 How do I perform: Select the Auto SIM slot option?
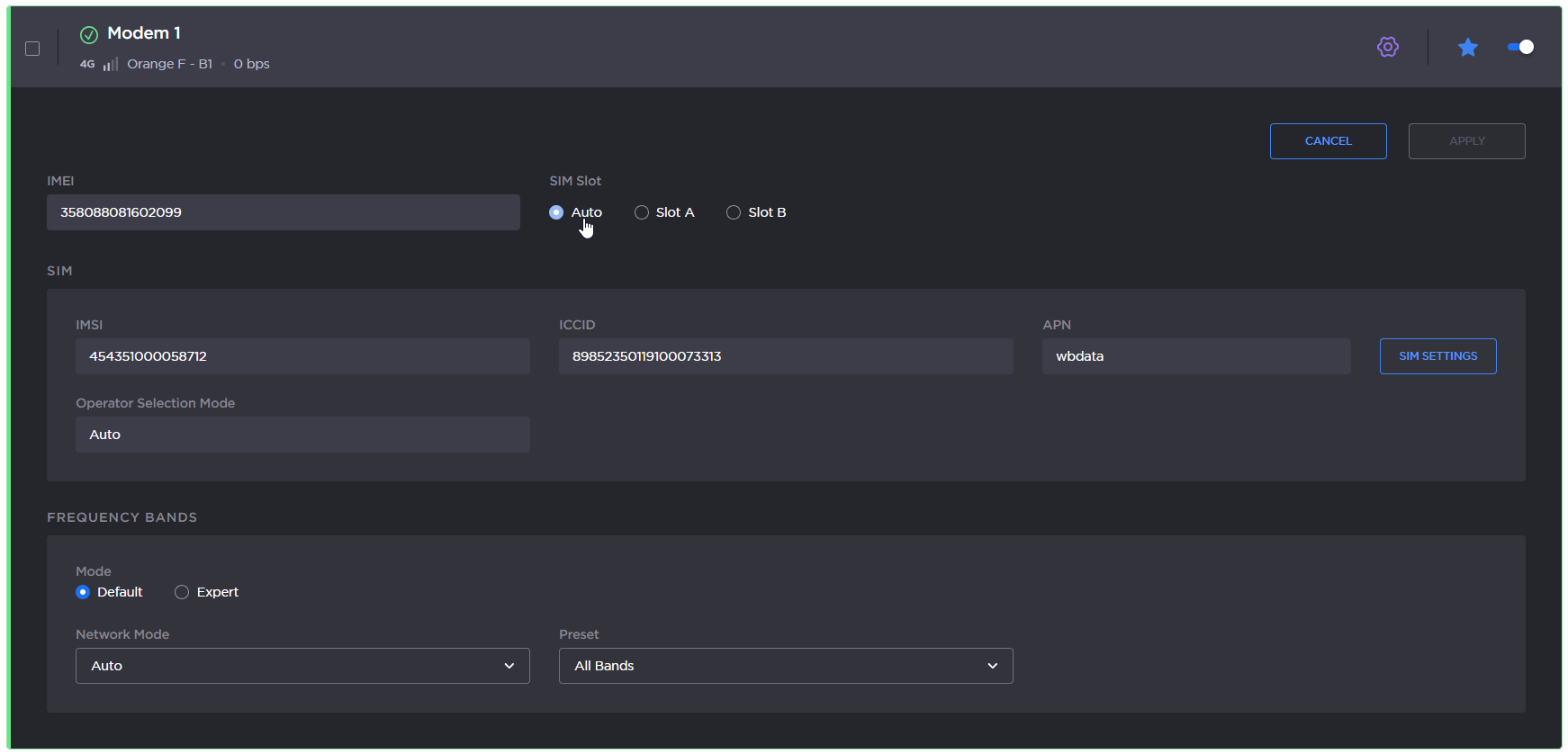(x=556, y=212)
